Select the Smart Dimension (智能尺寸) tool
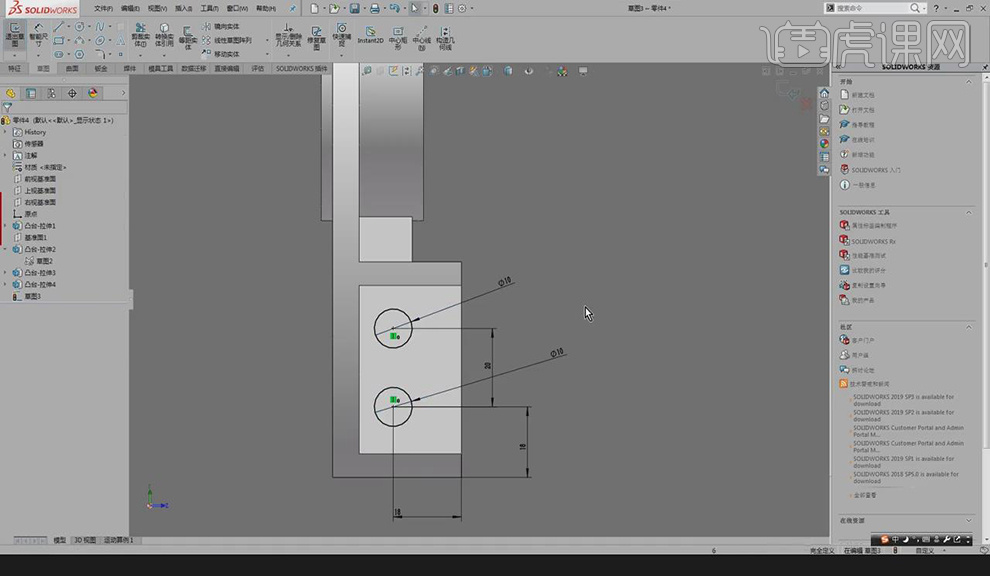 click(37, 34)
